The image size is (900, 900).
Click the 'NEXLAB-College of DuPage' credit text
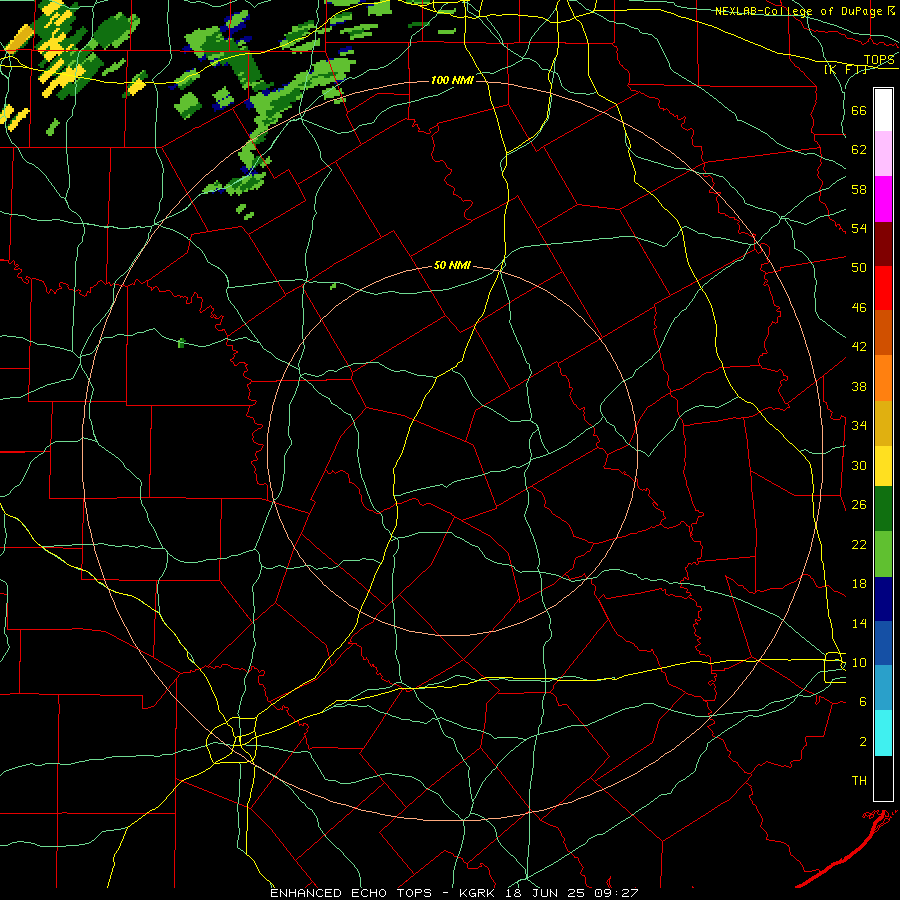point(799,11)
